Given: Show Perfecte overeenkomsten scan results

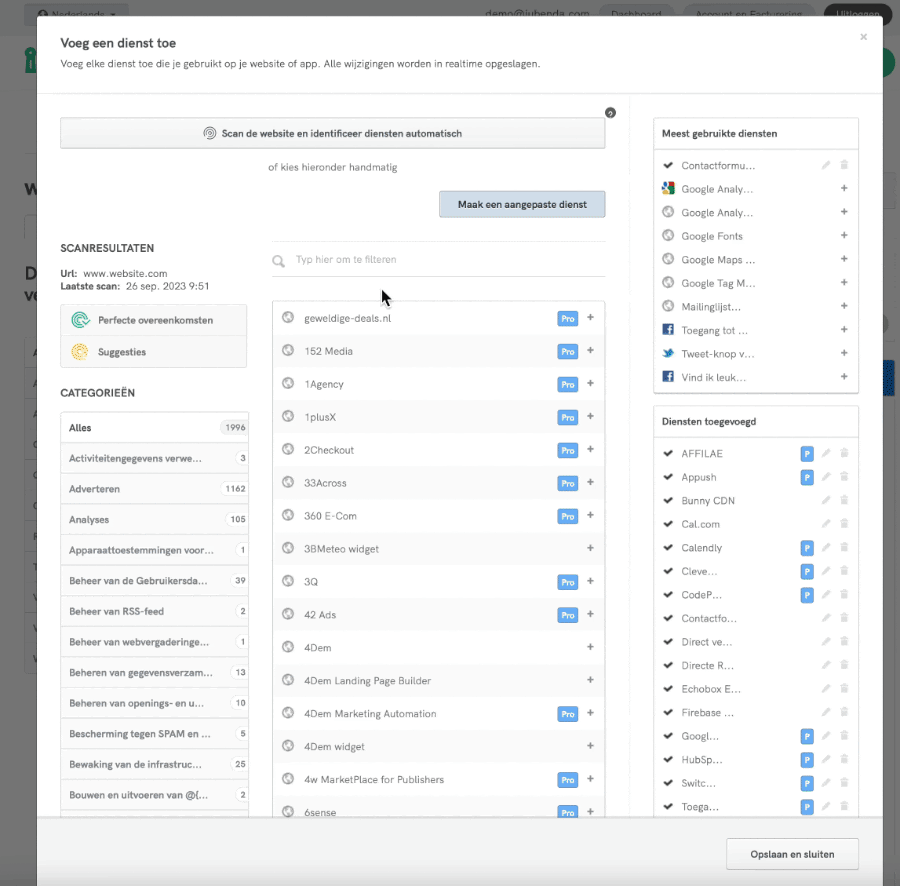Looking at the screenshot, I should coord(153,321).
